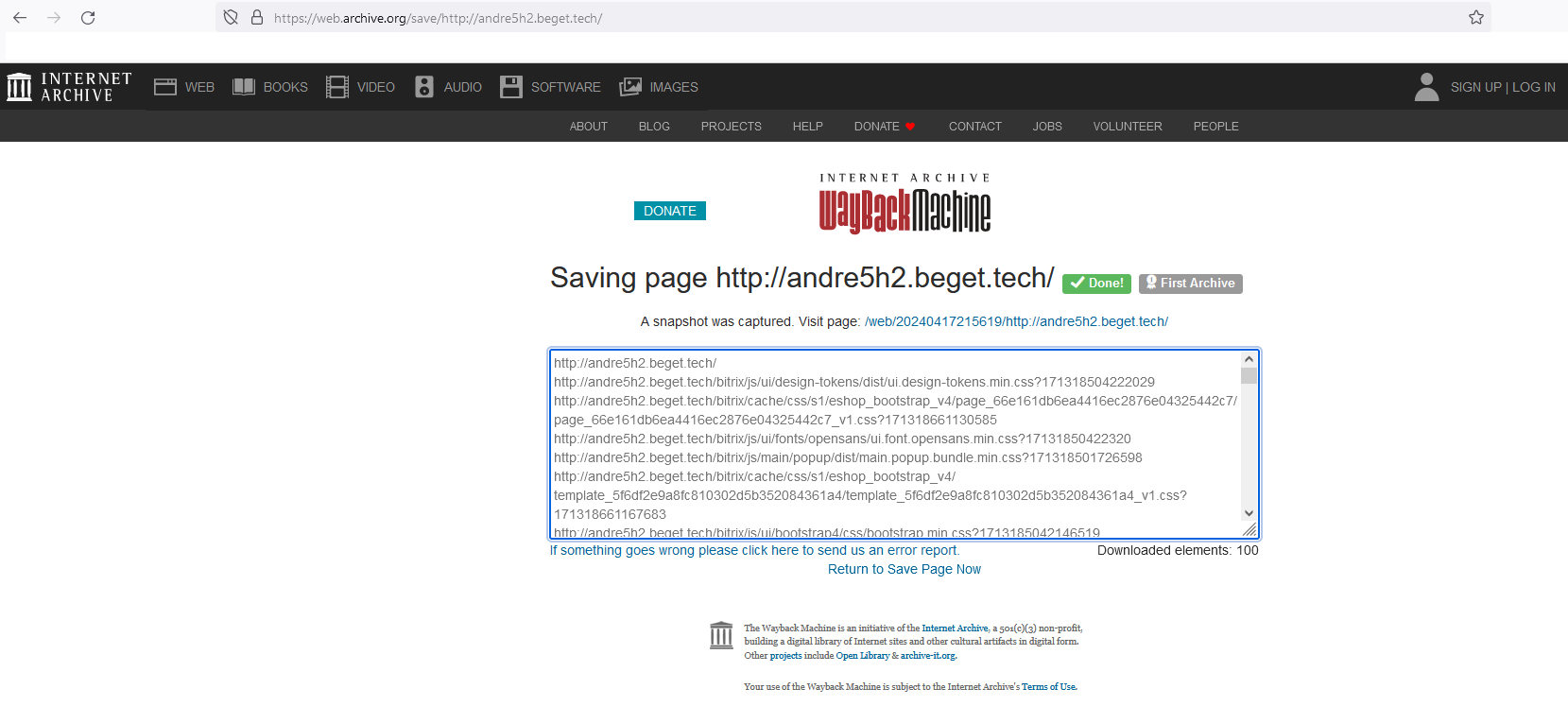This screenshot has width=1568, height=706.
Task: Click the text area resize handle
Action: point(1249,530)
